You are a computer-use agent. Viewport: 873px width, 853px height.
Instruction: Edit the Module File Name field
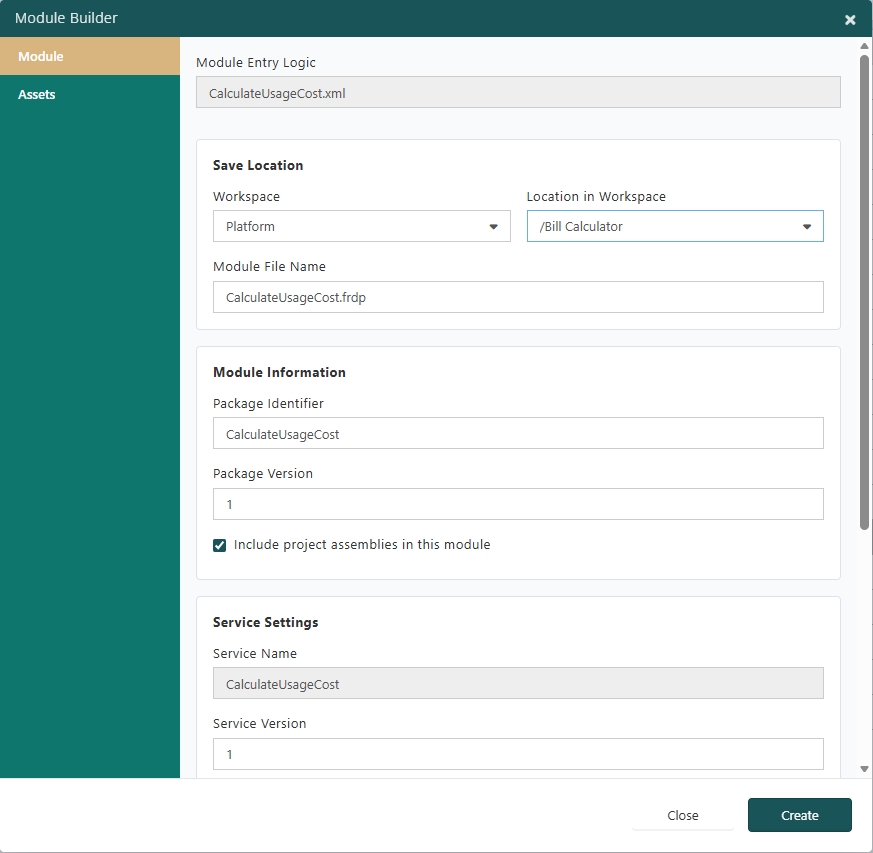click(x=518, y=297)
